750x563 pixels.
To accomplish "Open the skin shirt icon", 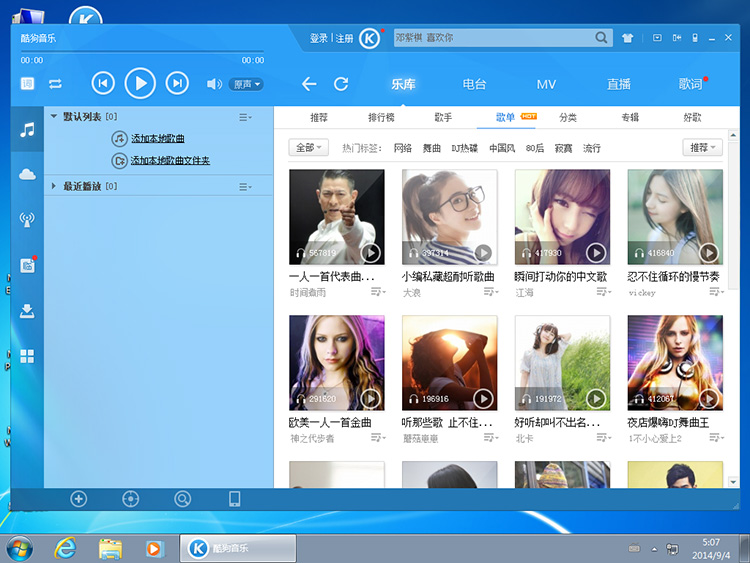I will click(628, 38).
